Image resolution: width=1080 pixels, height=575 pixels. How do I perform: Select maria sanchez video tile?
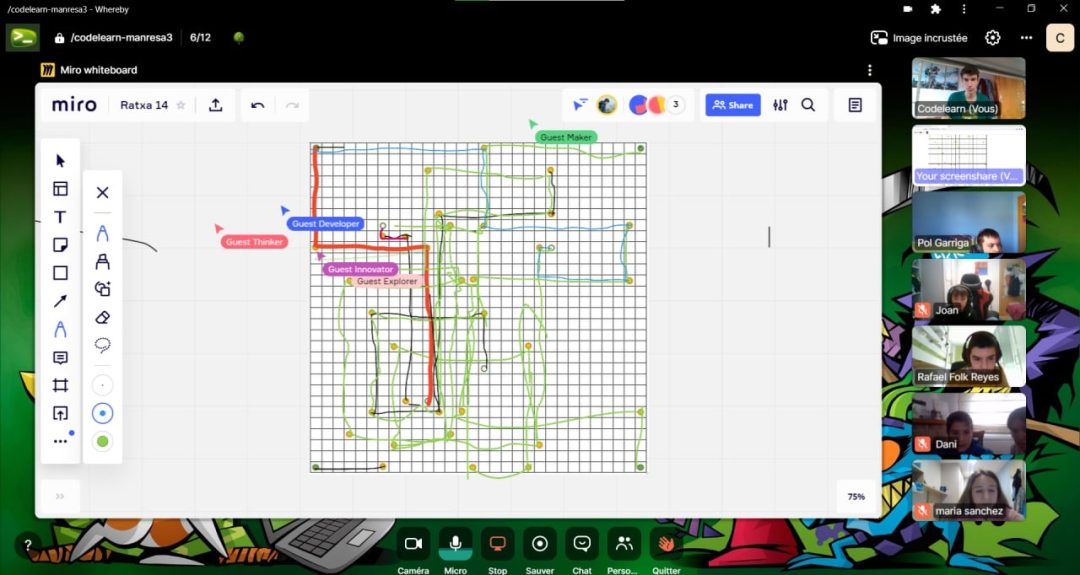point(968,490)
